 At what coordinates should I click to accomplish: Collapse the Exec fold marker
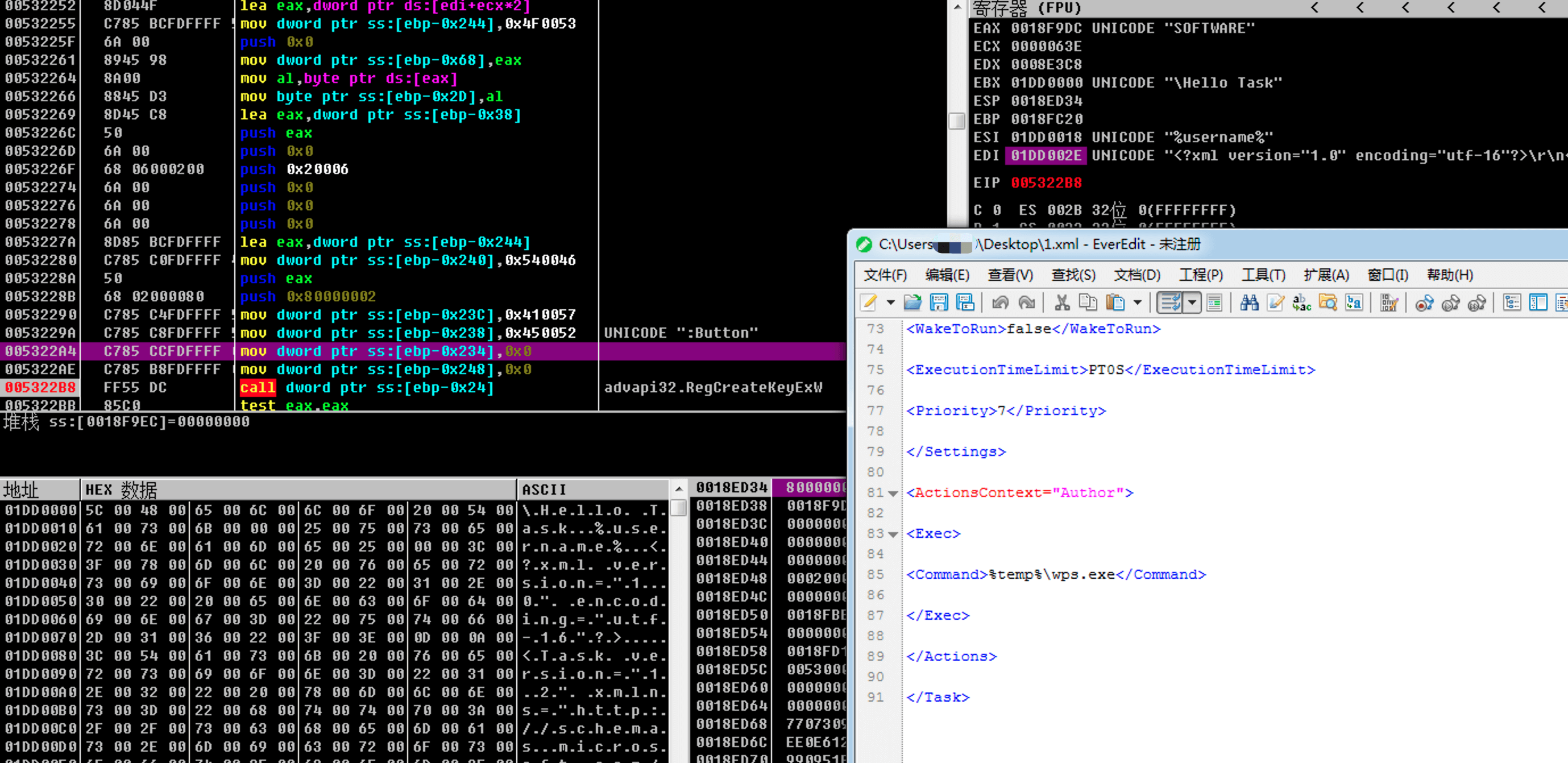893,534
